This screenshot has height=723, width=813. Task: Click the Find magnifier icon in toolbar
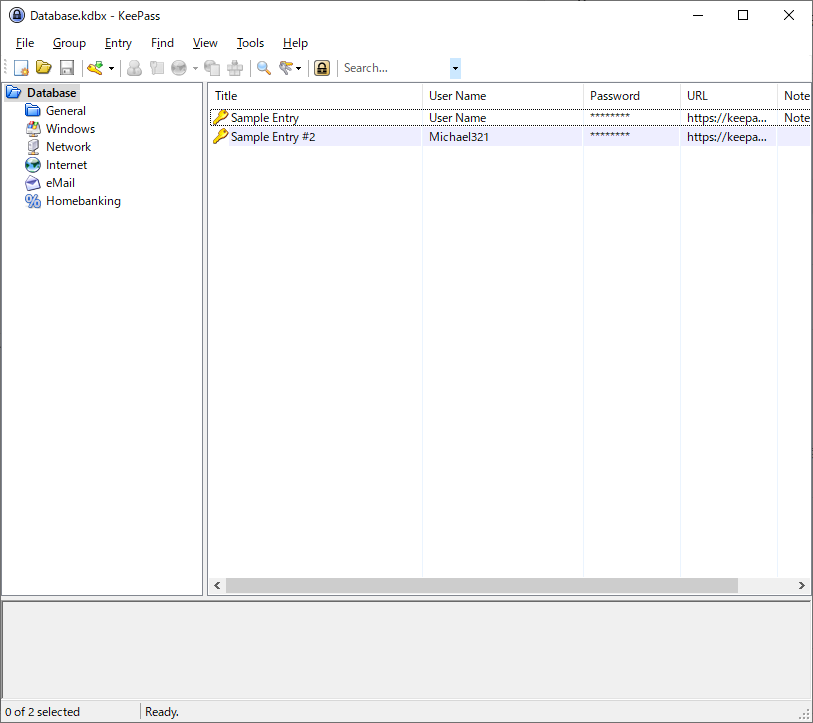click(264, 68)
